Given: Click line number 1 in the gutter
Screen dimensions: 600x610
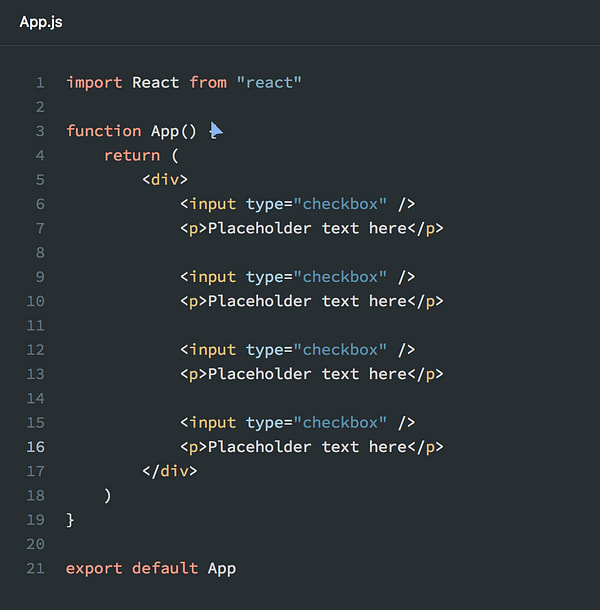Looking at the screenshot, I should click(x=40, y=82).
